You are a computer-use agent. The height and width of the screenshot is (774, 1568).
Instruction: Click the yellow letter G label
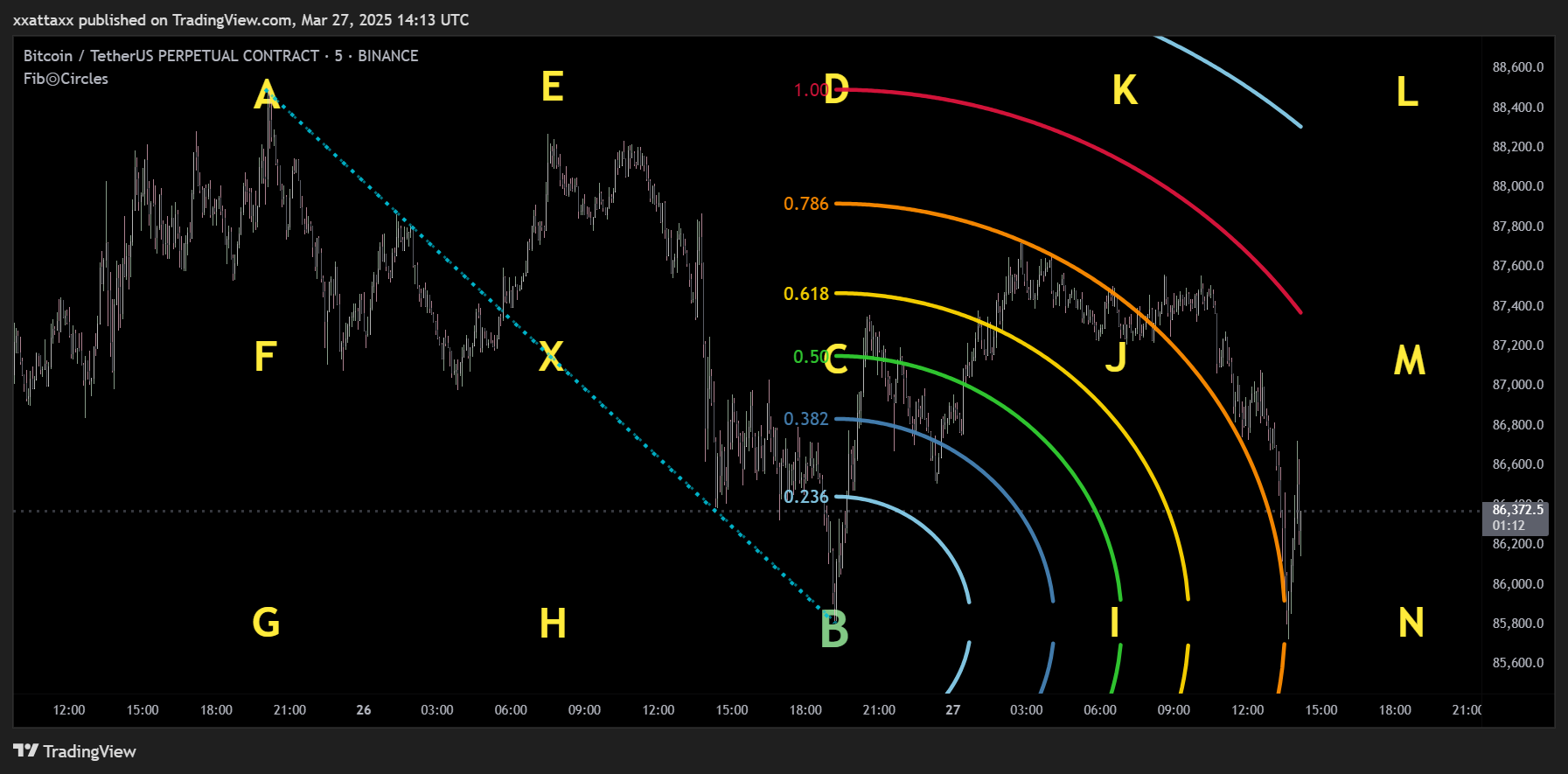266,622
